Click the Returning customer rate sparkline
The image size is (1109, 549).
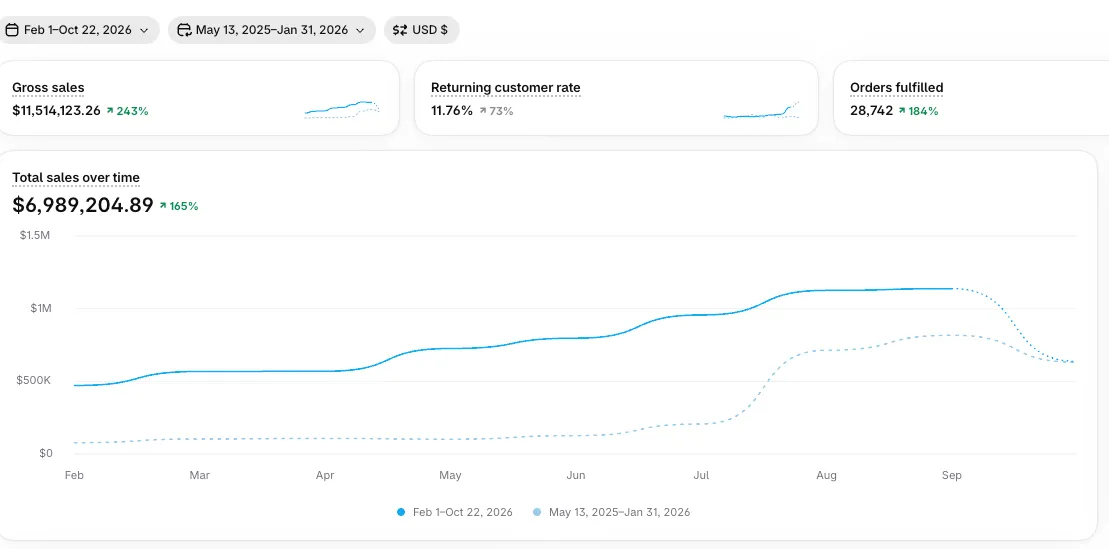point(762,110)
